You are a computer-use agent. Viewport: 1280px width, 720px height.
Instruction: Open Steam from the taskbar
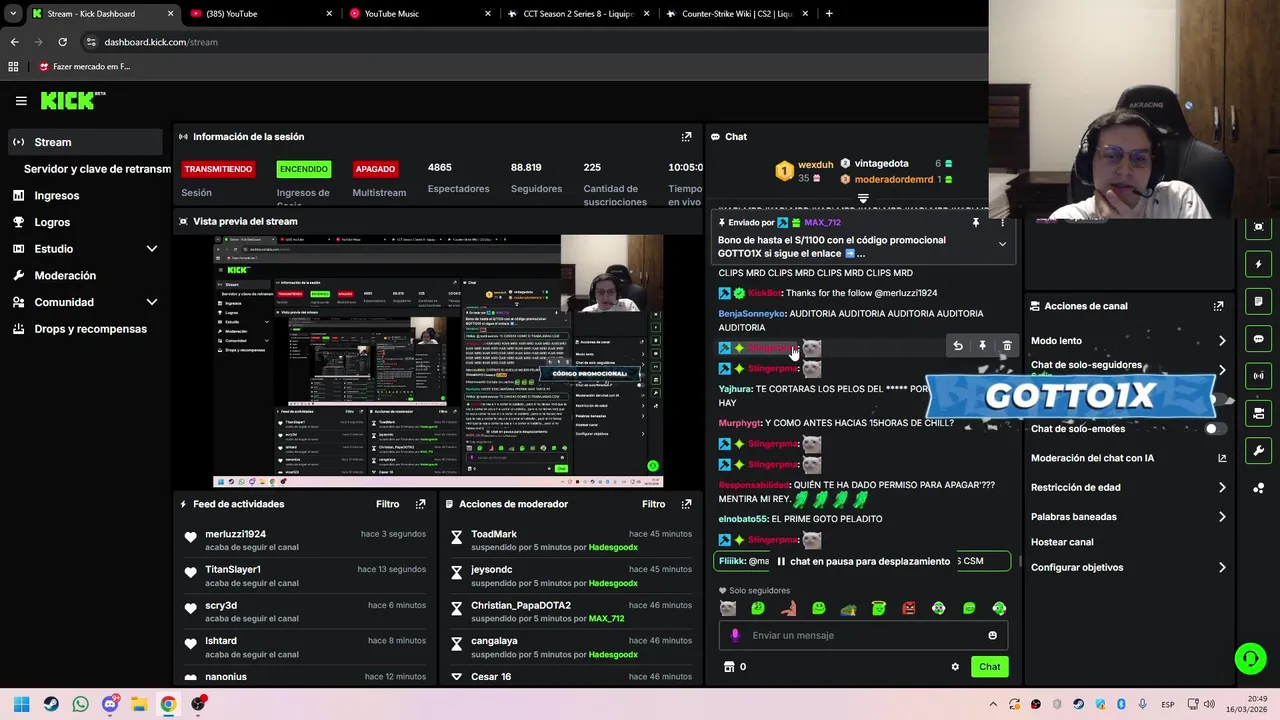pos(51,704)
